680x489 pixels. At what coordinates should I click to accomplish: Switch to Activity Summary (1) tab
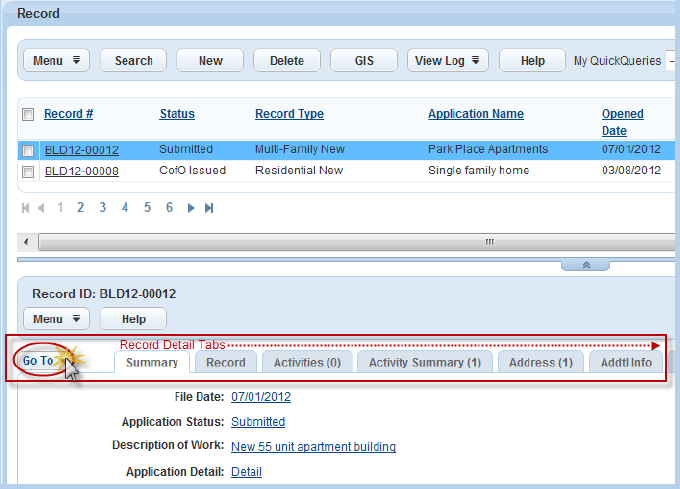(425, 362)
